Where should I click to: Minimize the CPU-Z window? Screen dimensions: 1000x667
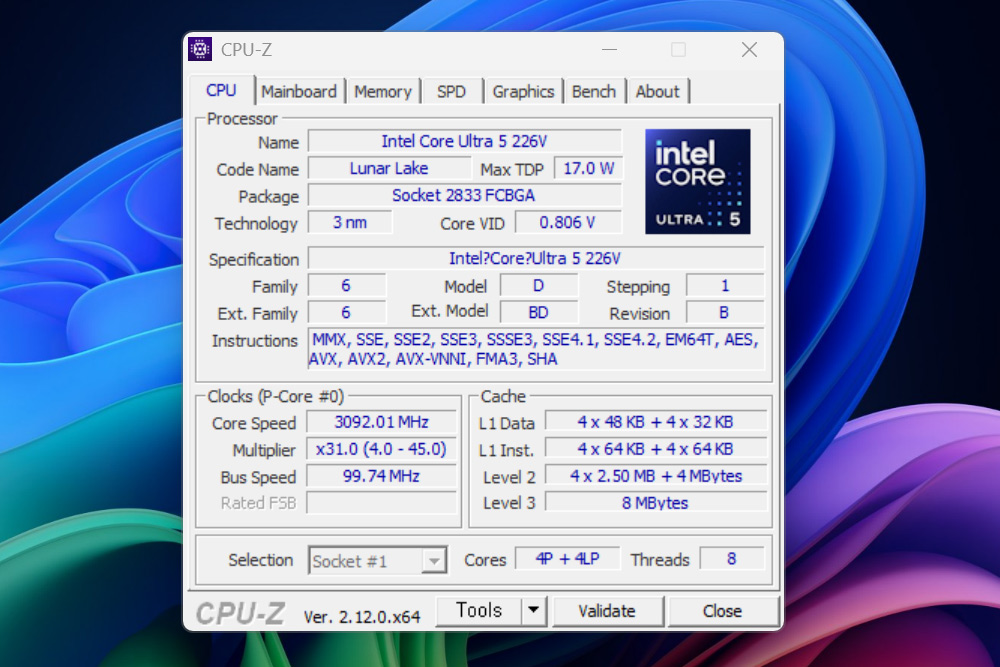(x=610, y=50)
